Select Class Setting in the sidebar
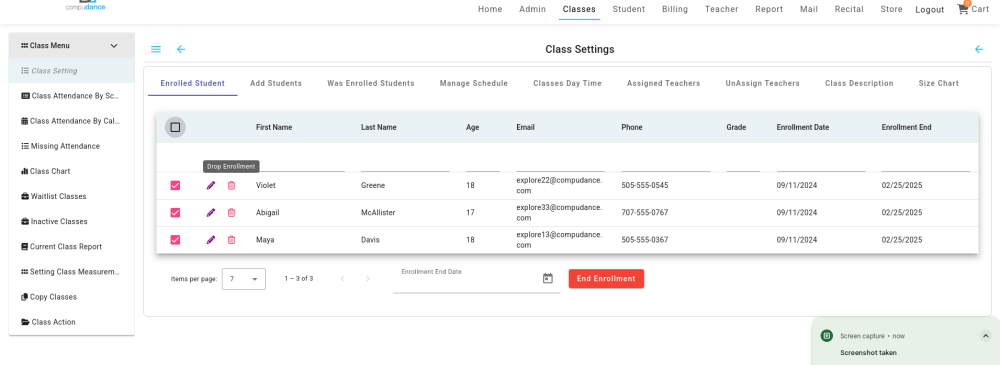The width and height of the screenshot is (1000, 365). coord(71,71)
